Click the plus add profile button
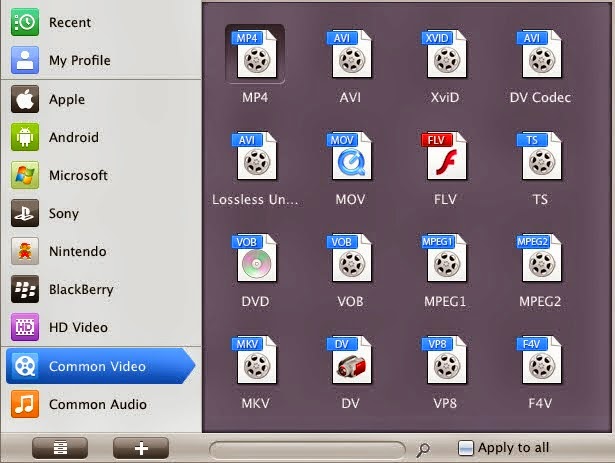Image resolution: width=615 pixels, height=463 pixels. (x=141, y=448)
